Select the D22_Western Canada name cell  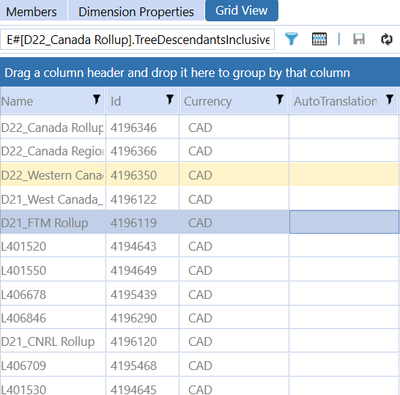[x=53, y=175]
